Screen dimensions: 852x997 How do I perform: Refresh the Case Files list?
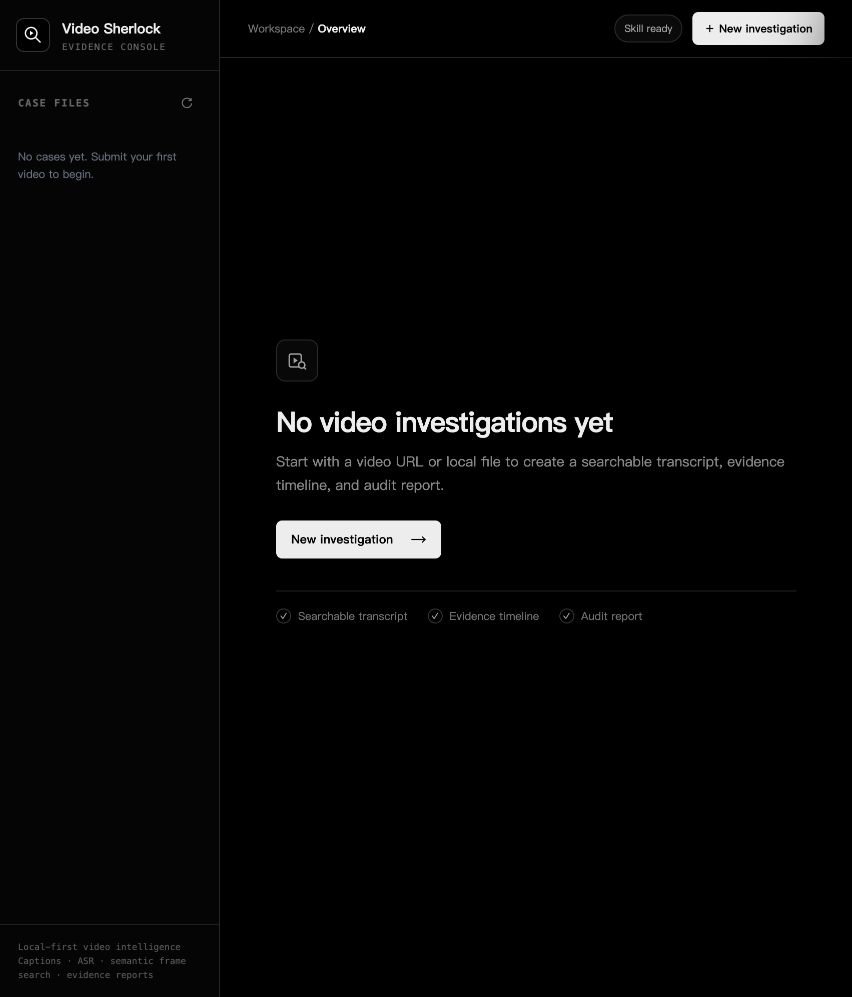click(187, 103)
